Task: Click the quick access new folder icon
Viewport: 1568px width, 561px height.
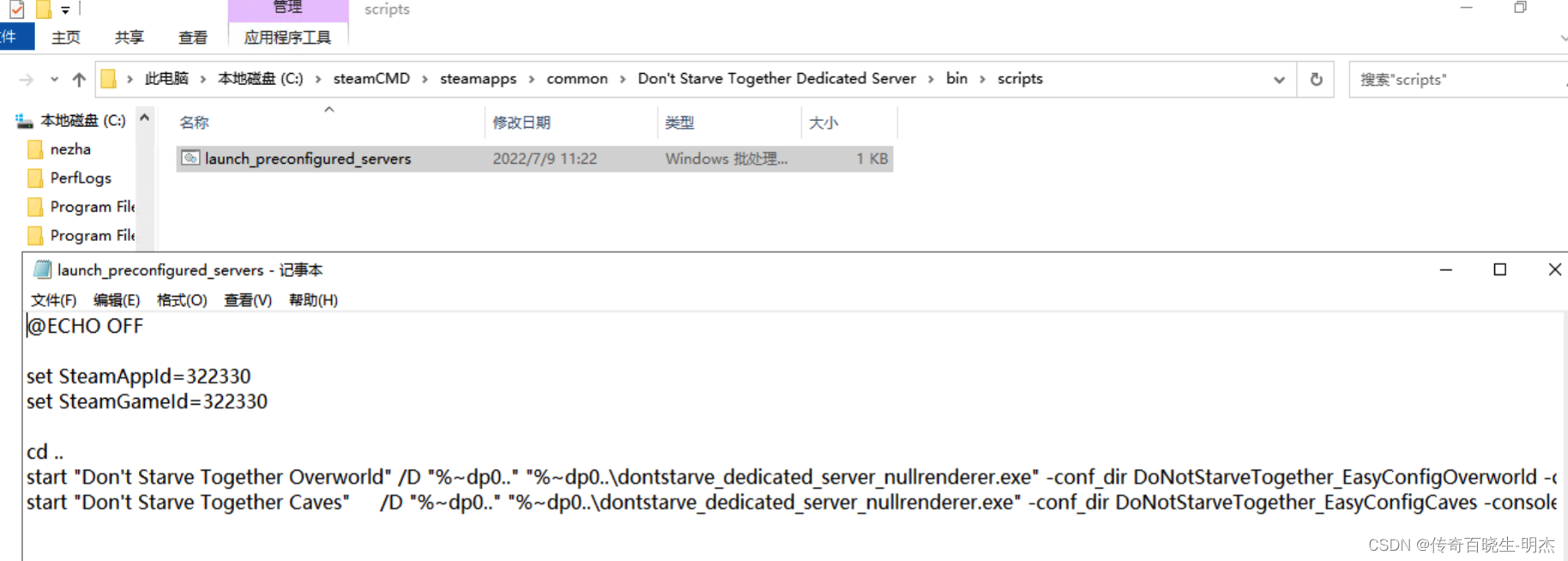Action: (43, 10)
